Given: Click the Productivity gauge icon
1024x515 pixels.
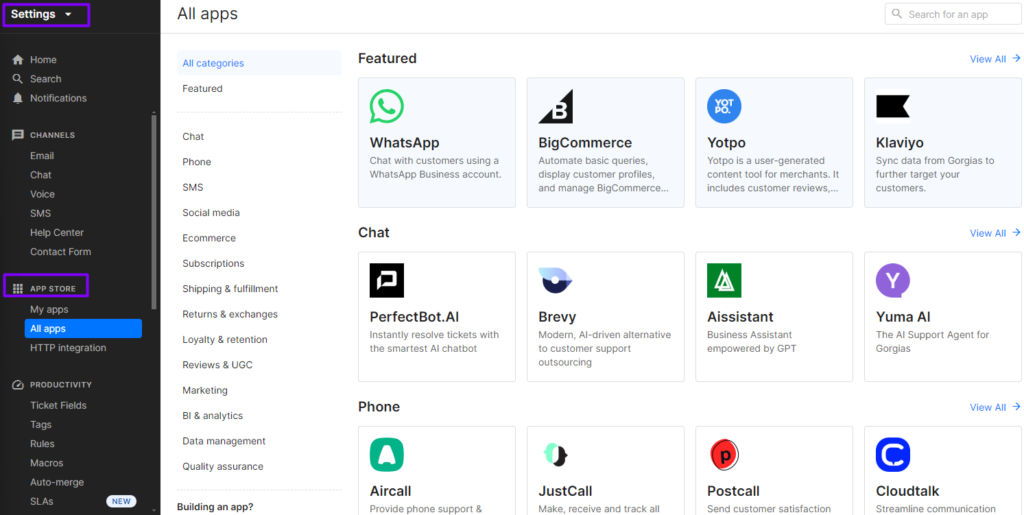Looking at the screenshot, I should coord(18,385).
